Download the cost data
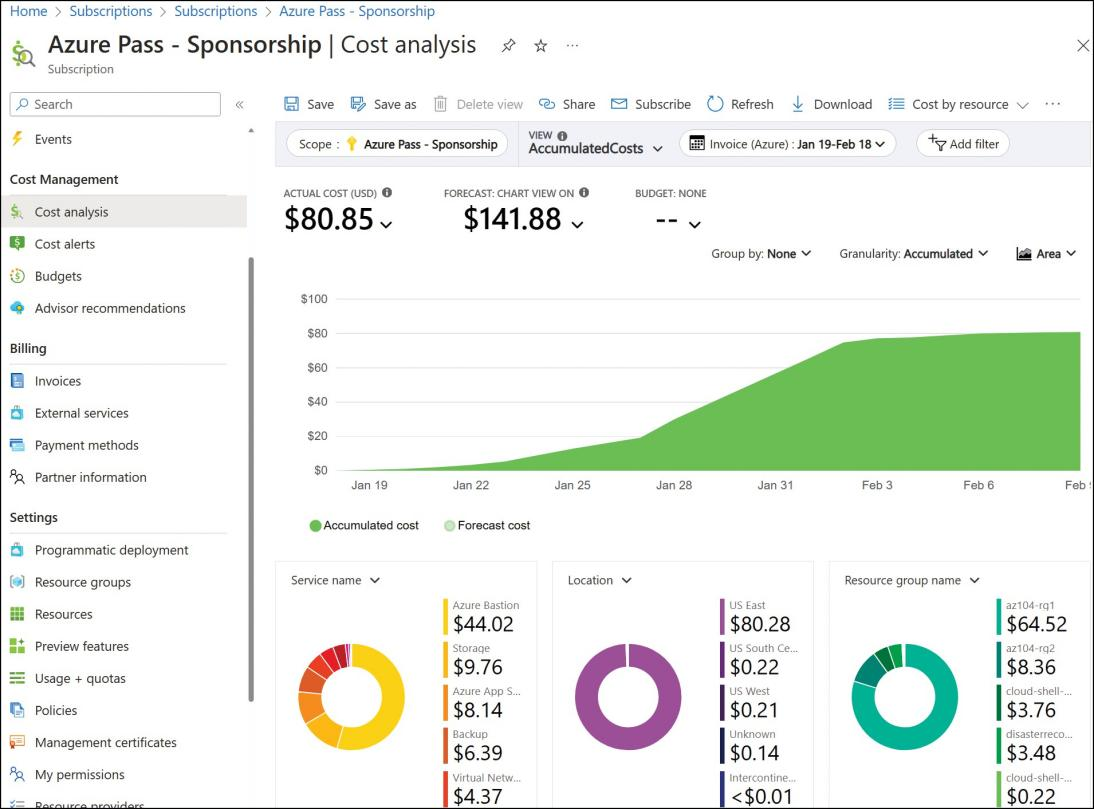The height and width of the screenshot is (809, 1094). [x=832, y=104]
